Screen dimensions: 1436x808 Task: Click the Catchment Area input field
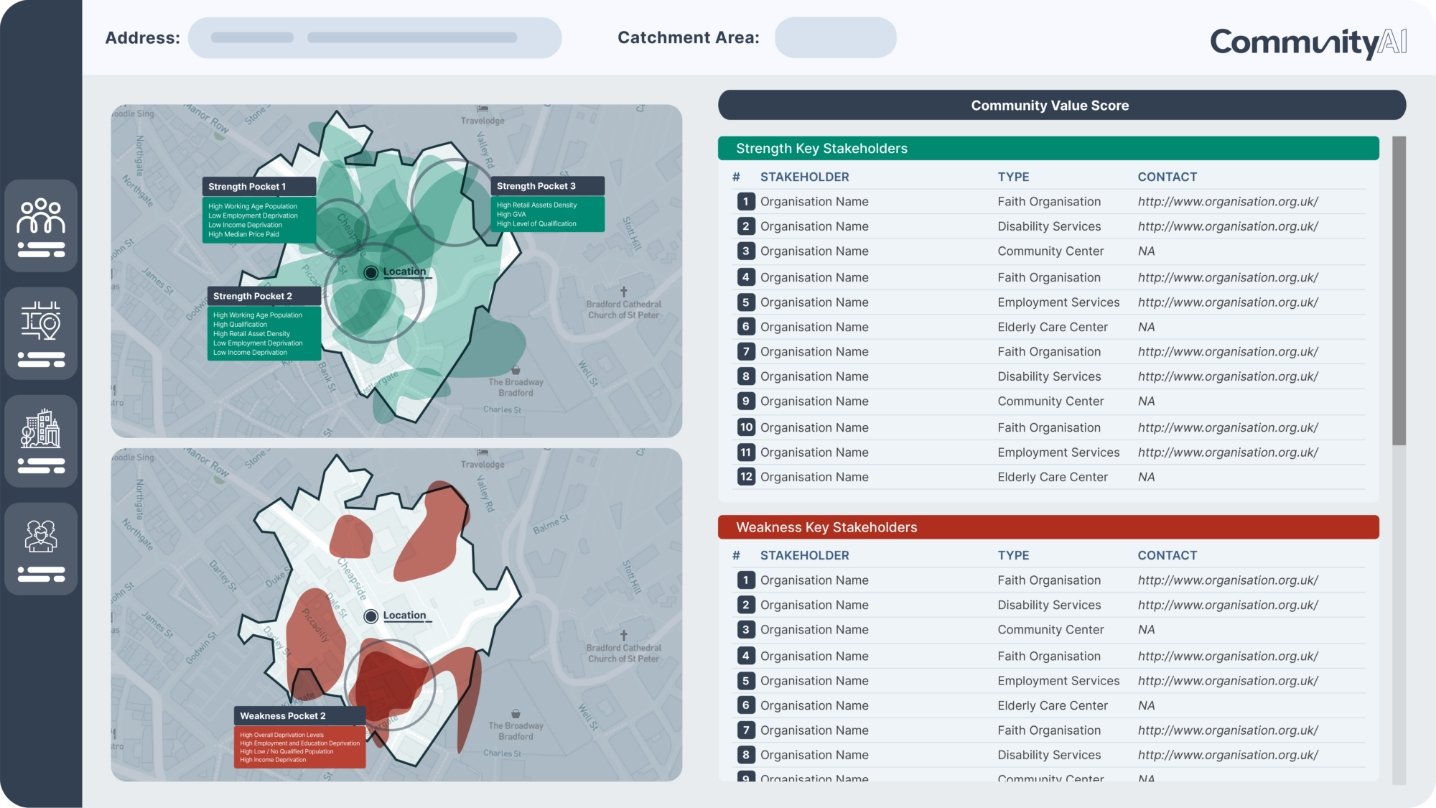click(835, 37)
